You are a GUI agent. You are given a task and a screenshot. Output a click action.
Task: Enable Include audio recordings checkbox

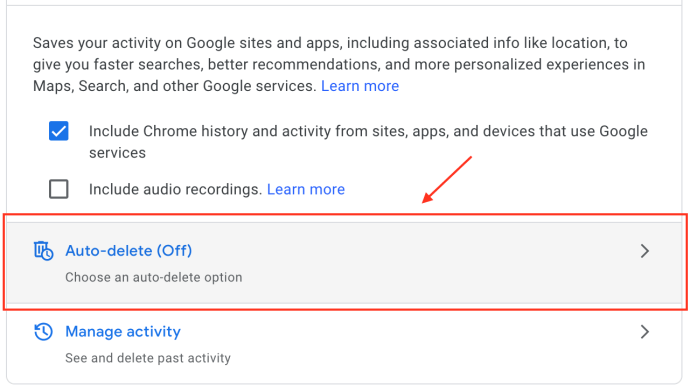pyautogui.click(x=59, y=189)
